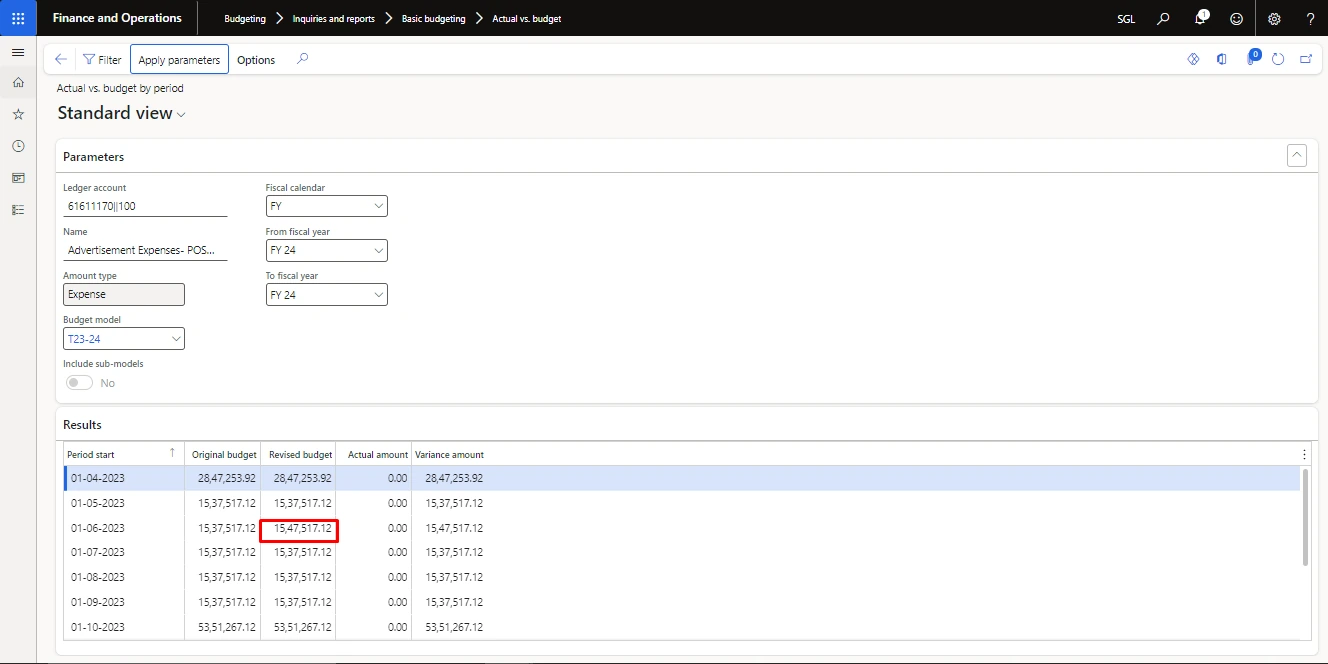Open attachments icon with 0 badge

1251,58
